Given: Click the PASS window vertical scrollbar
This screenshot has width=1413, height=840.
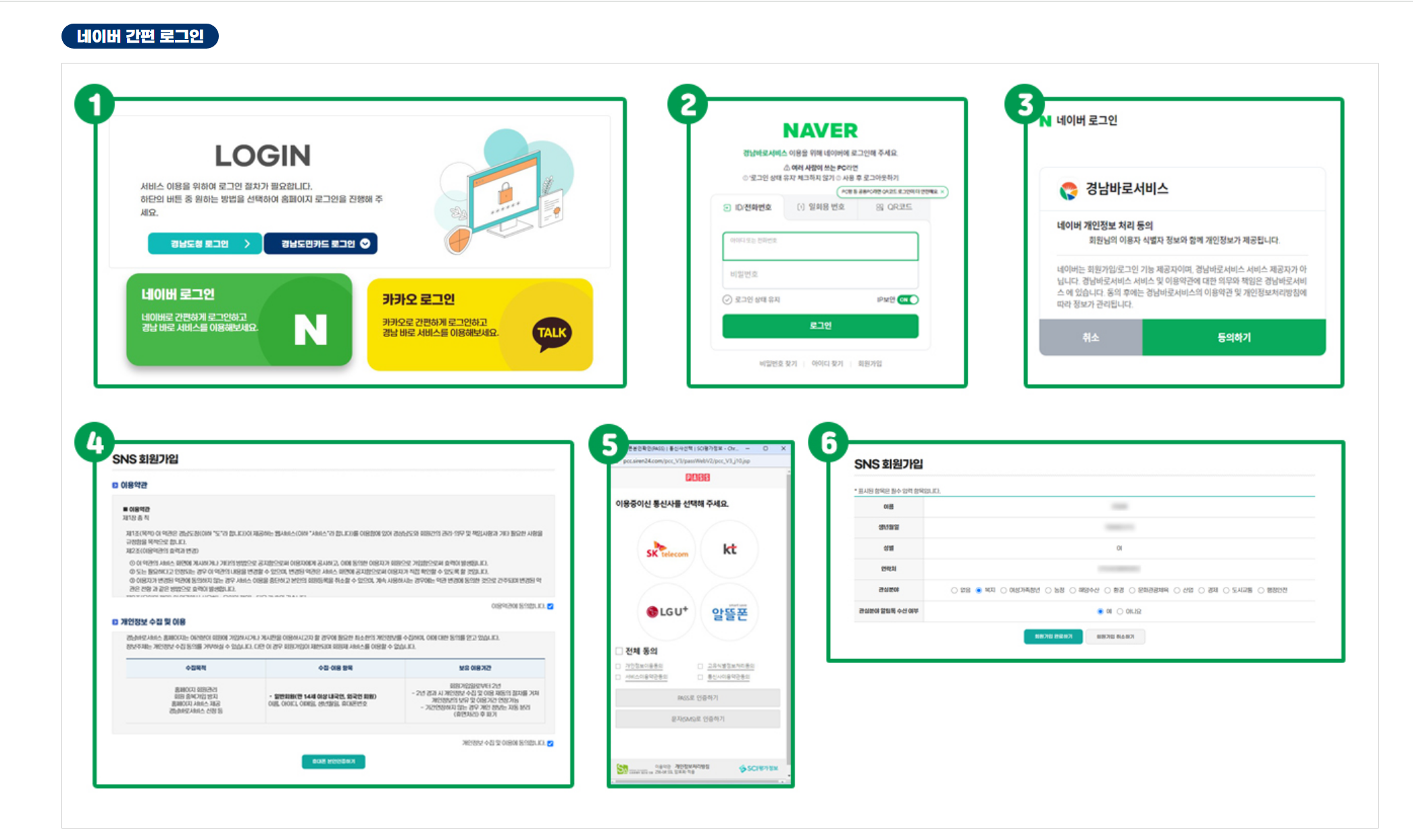Looking at the screenshot, I should [788, 608].
